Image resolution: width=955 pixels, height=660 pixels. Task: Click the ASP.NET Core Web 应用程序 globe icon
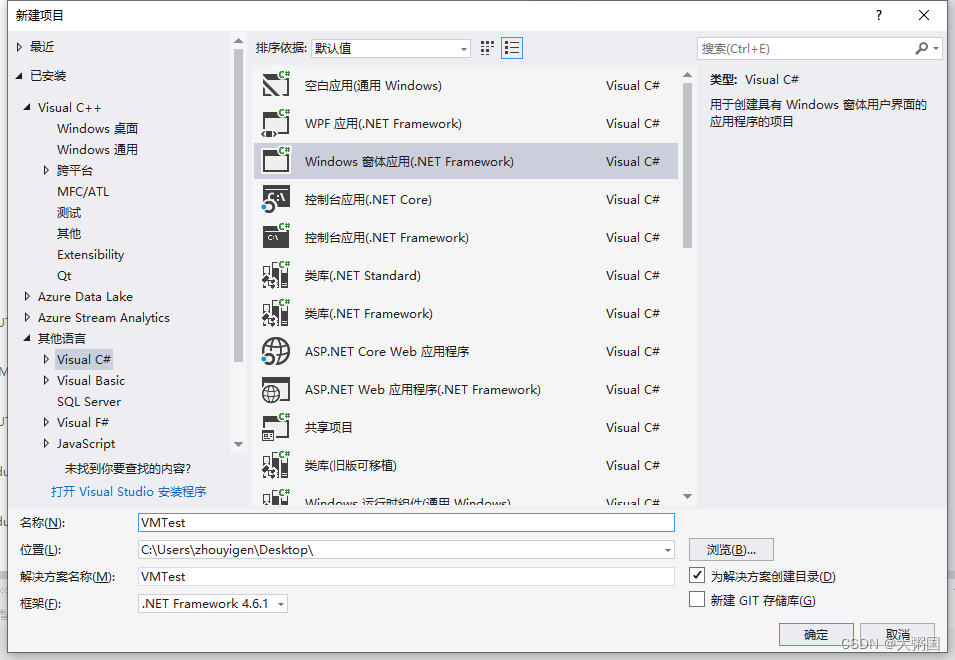point(276,351)
